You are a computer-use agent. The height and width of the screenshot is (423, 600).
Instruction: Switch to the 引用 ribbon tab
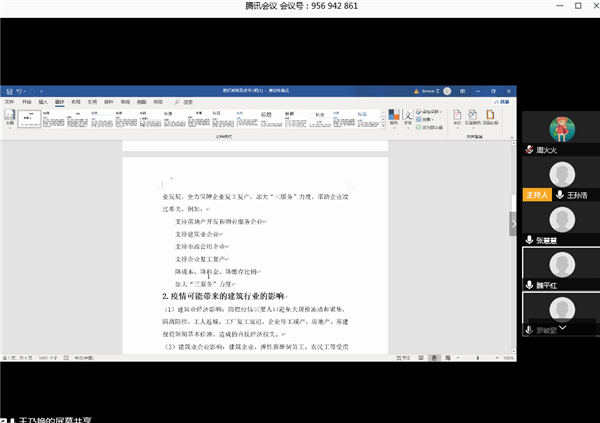pos(92,102)
